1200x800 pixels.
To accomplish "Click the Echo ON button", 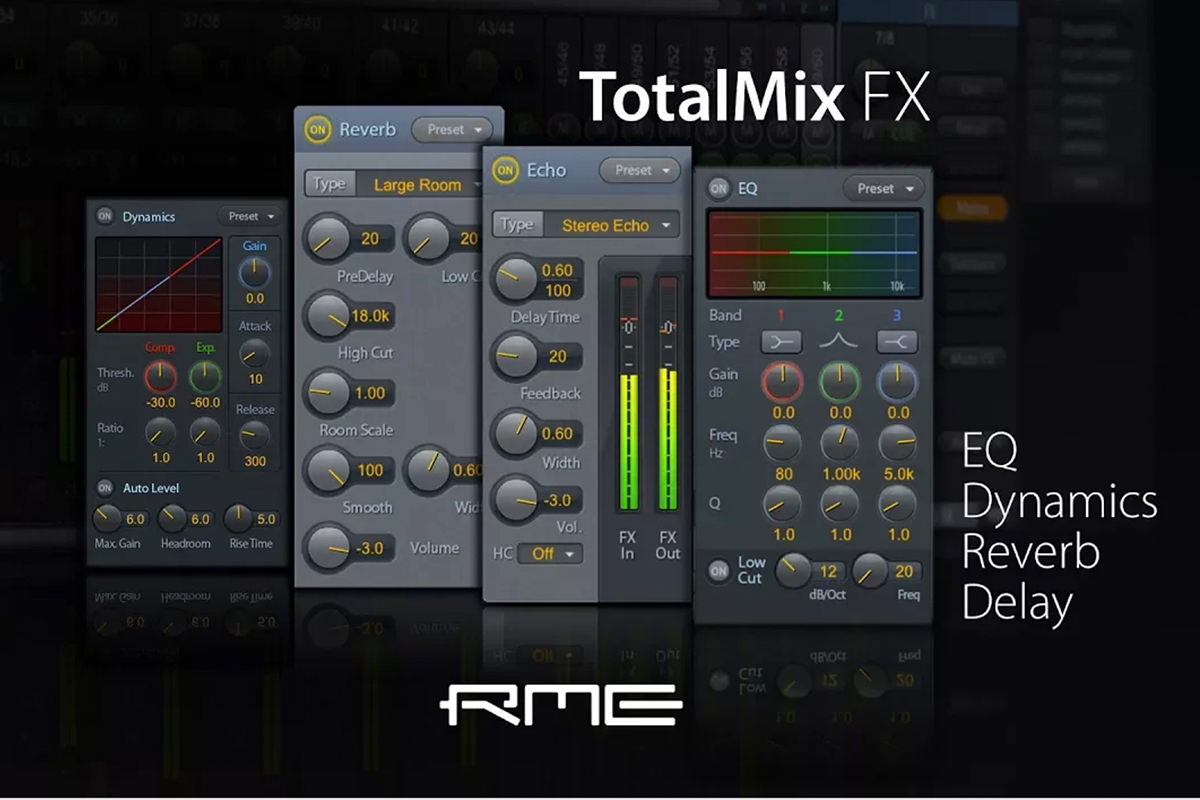I will click(505, 169).
